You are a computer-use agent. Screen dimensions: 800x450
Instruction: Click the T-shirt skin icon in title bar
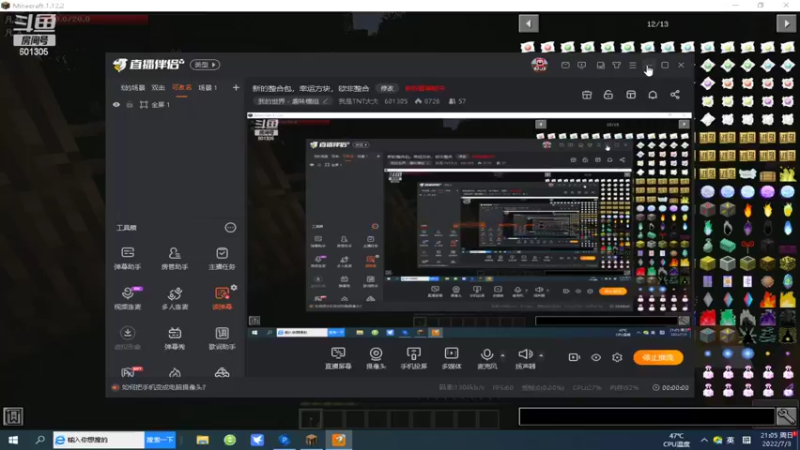click(617, 65)
